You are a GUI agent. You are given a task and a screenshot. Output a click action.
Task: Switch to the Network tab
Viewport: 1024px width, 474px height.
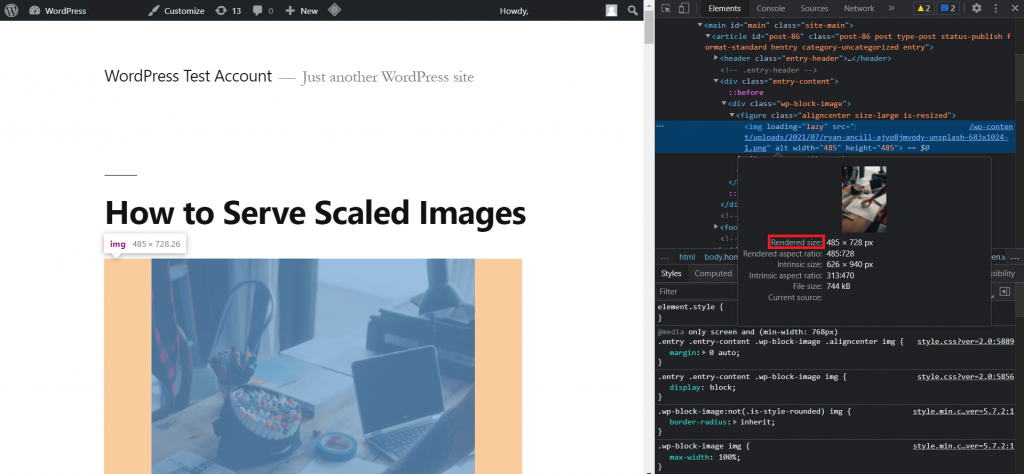[x=858, y=8]
